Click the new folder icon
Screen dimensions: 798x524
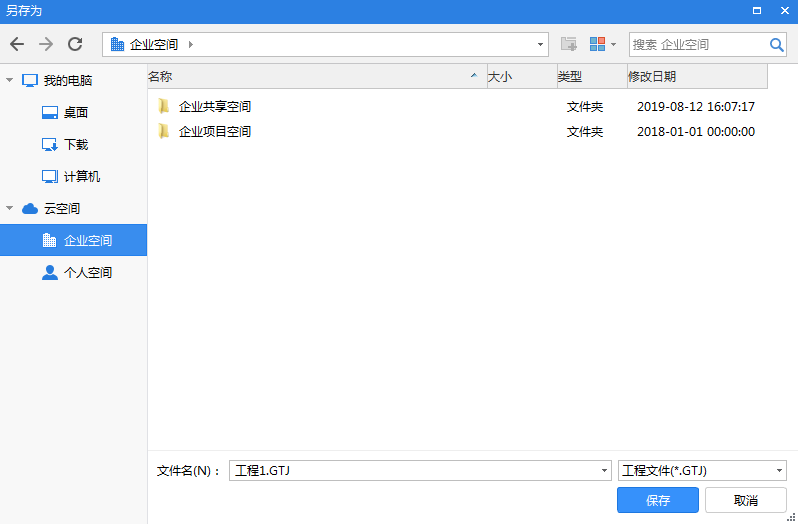pyautogui.click(x=569, y=44)
